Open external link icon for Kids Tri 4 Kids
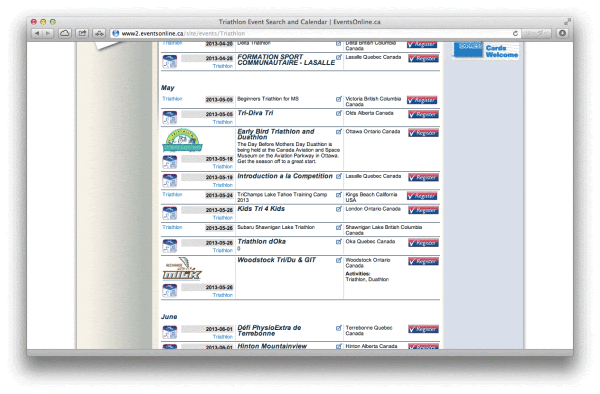 click(339, 209)
